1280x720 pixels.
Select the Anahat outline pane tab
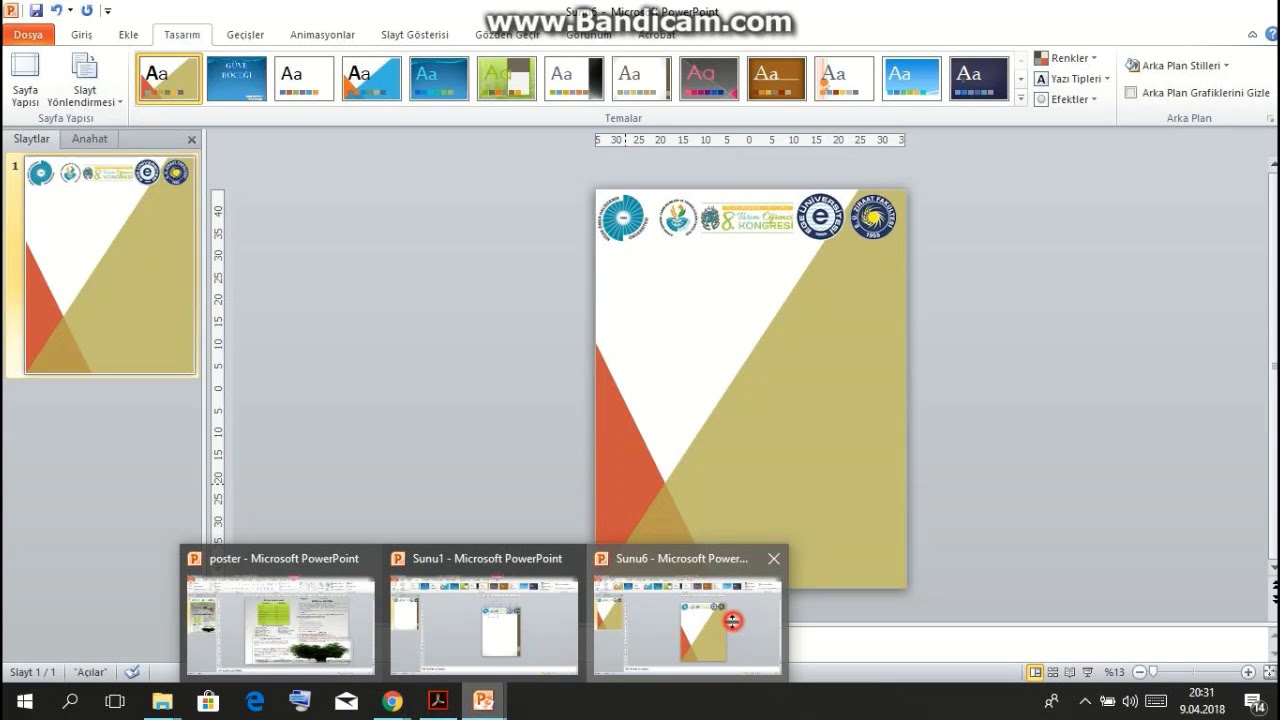(89, 139)
